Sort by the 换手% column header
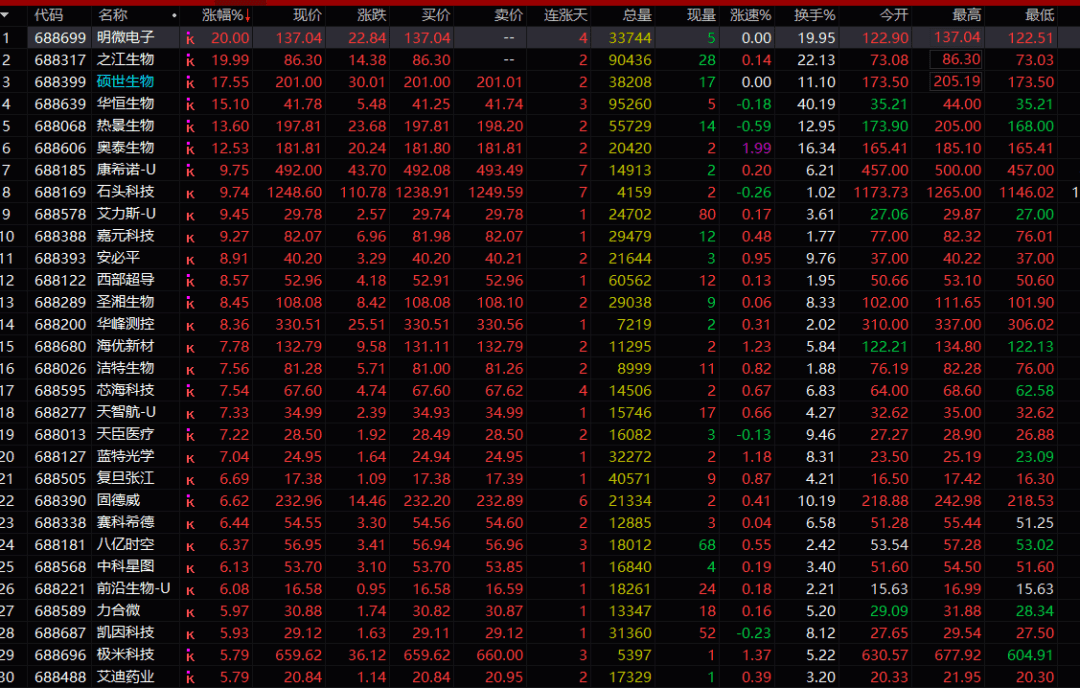Image resolution: width=1080 pixels, height=688 pixels. click(815, 14)
